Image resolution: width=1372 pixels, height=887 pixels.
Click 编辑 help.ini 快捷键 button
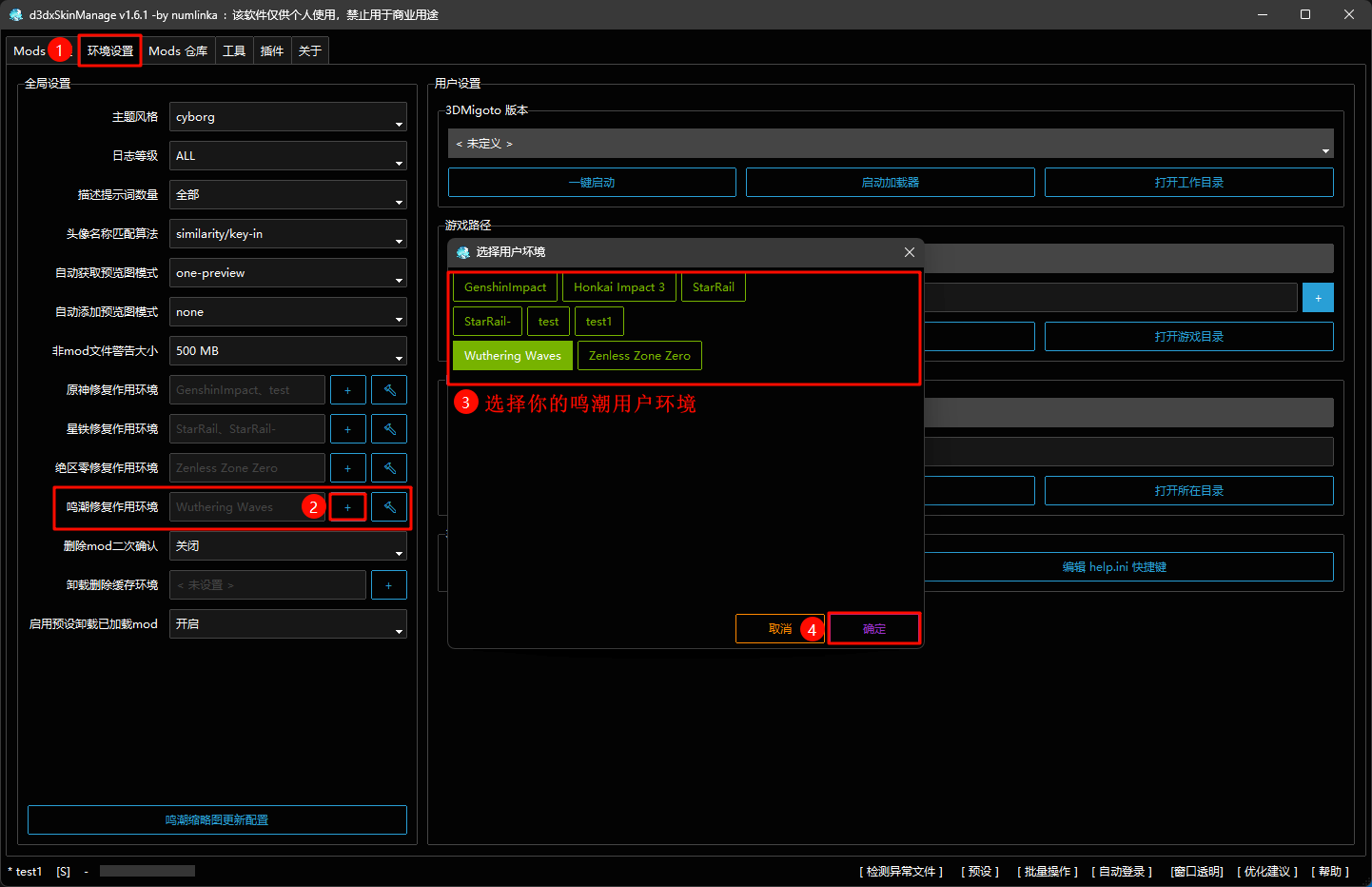(x=1114, y=567)
